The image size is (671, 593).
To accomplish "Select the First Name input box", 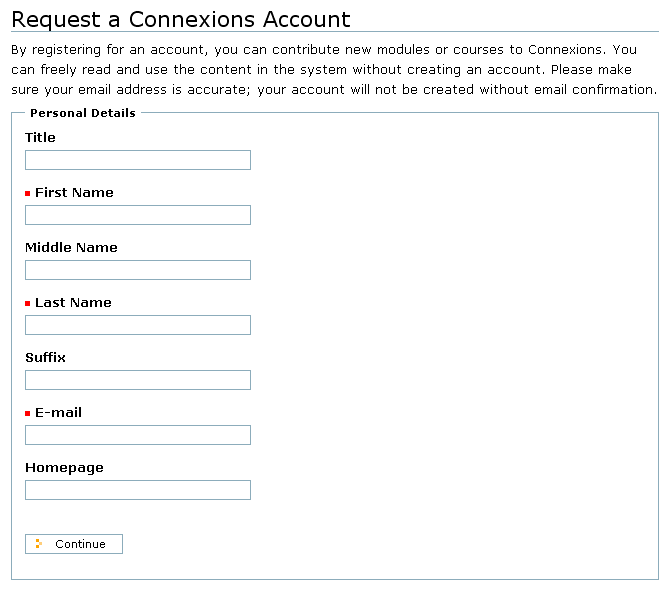I will click(138, 215).
